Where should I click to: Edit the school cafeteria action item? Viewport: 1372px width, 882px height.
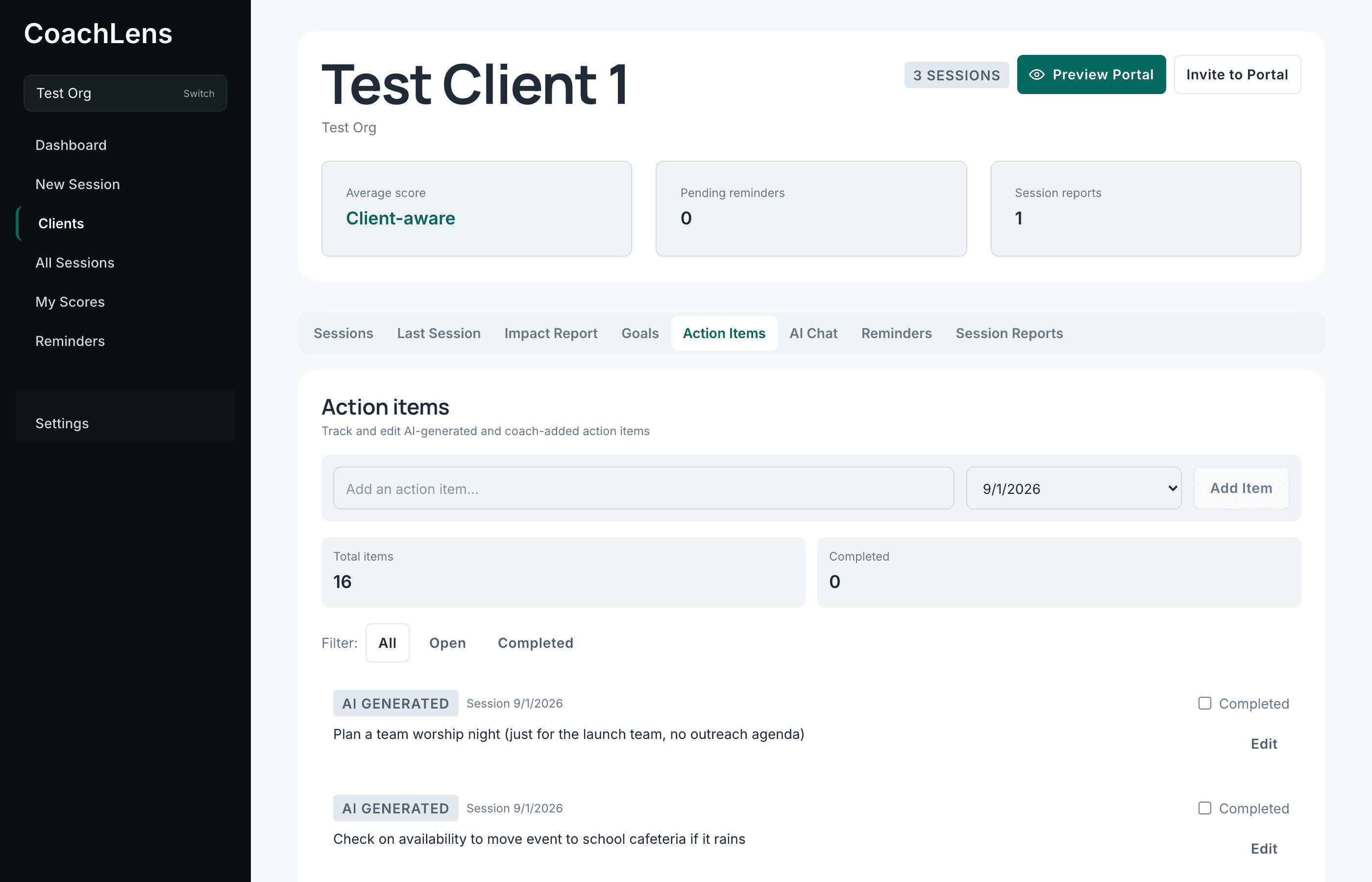[1264, 849]
